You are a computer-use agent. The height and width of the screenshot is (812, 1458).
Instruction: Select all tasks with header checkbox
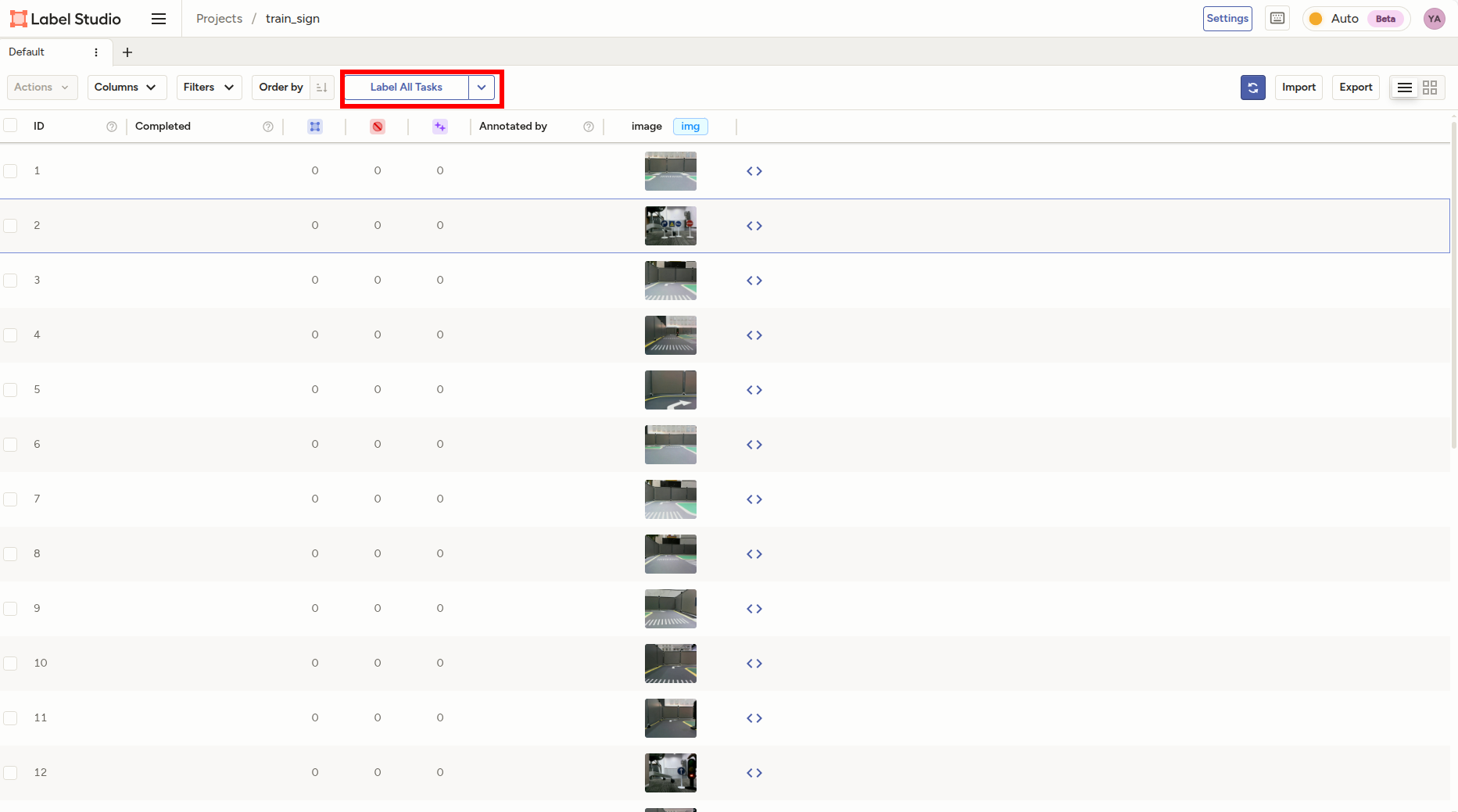[x=11, y=126]
